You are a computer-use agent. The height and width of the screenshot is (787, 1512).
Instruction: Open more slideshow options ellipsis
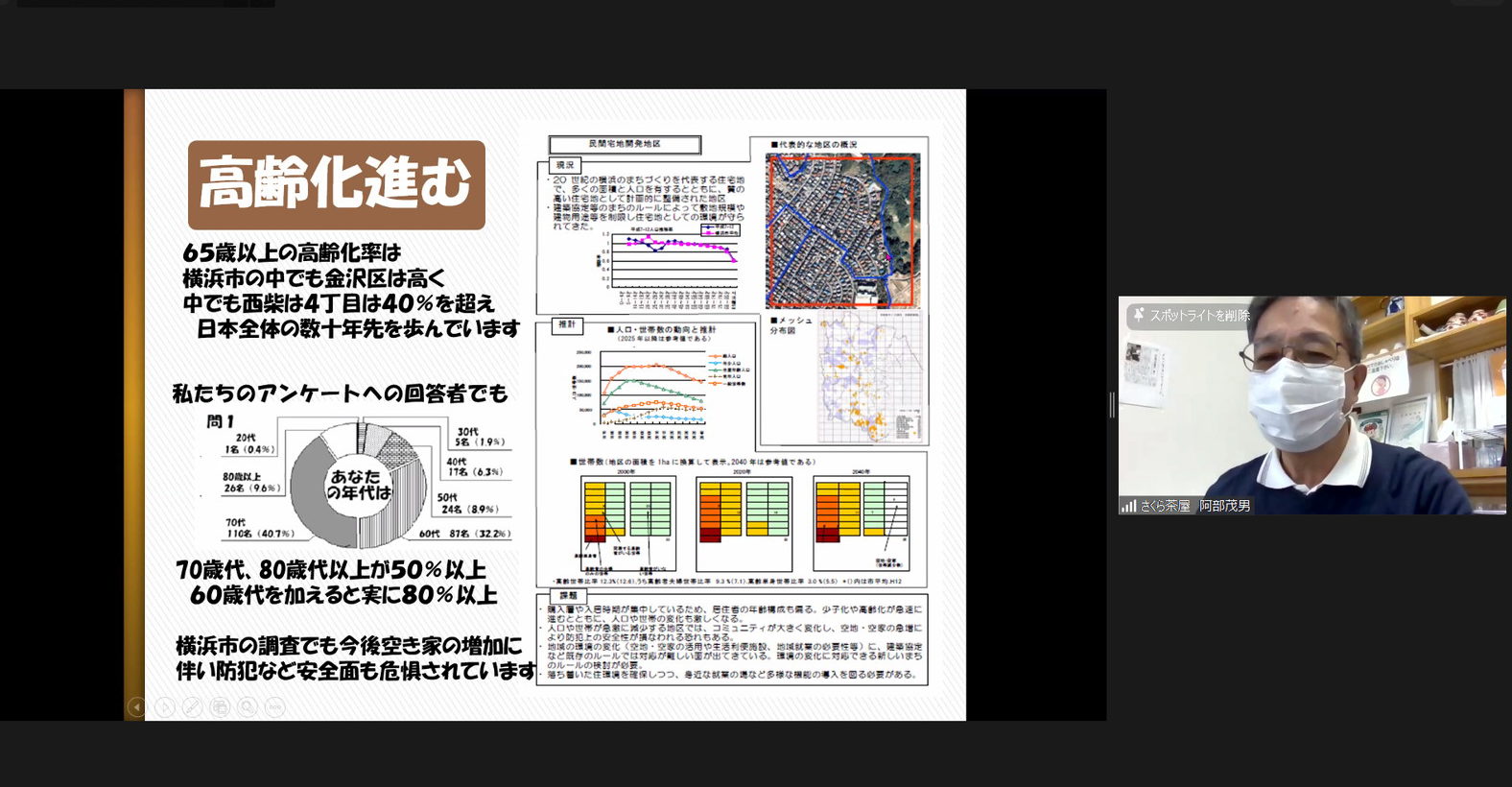tap(275, 707)
